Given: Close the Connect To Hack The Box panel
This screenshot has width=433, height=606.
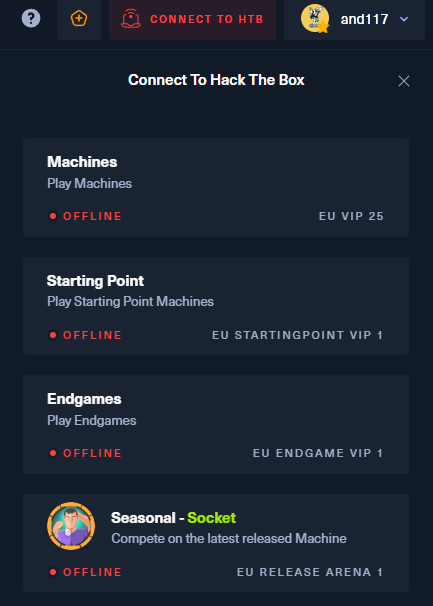Looking at the screenshot, I should (x=404, y=81).
